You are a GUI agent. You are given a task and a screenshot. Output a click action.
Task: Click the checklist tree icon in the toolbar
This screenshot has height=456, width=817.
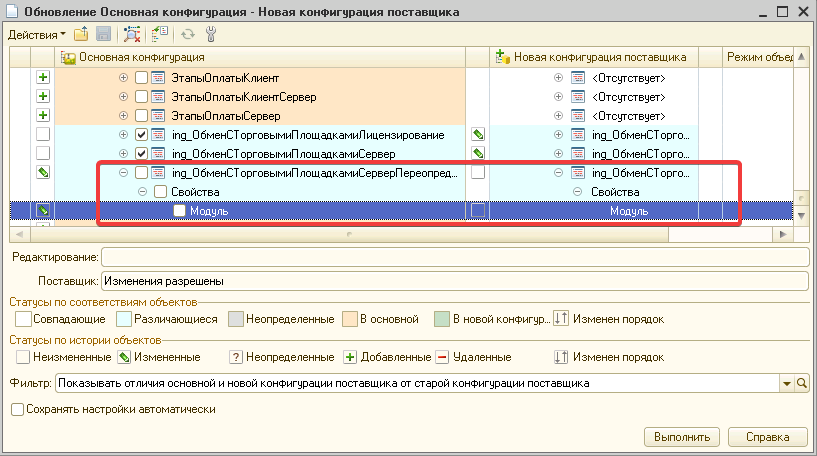(x=159, y=34)
